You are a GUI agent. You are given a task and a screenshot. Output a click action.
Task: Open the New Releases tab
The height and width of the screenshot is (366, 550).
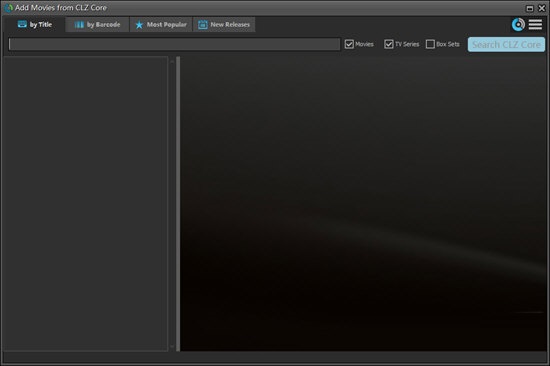pos(224,25)
